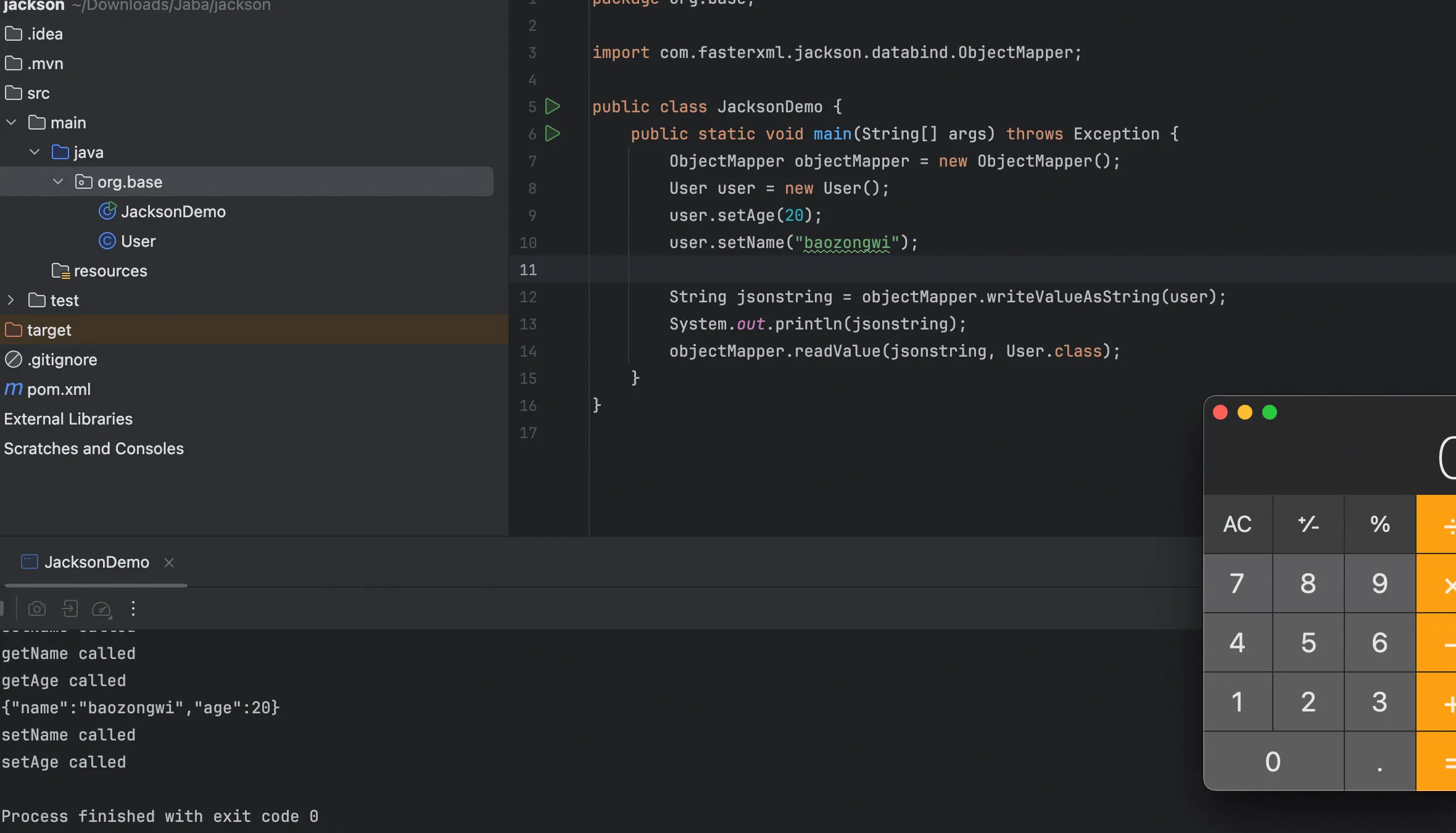This screenshot has height=833, width=1456.
Task: Click the run gutter icon beside JacksonDemo class
Action: click(x=553, y=107)
